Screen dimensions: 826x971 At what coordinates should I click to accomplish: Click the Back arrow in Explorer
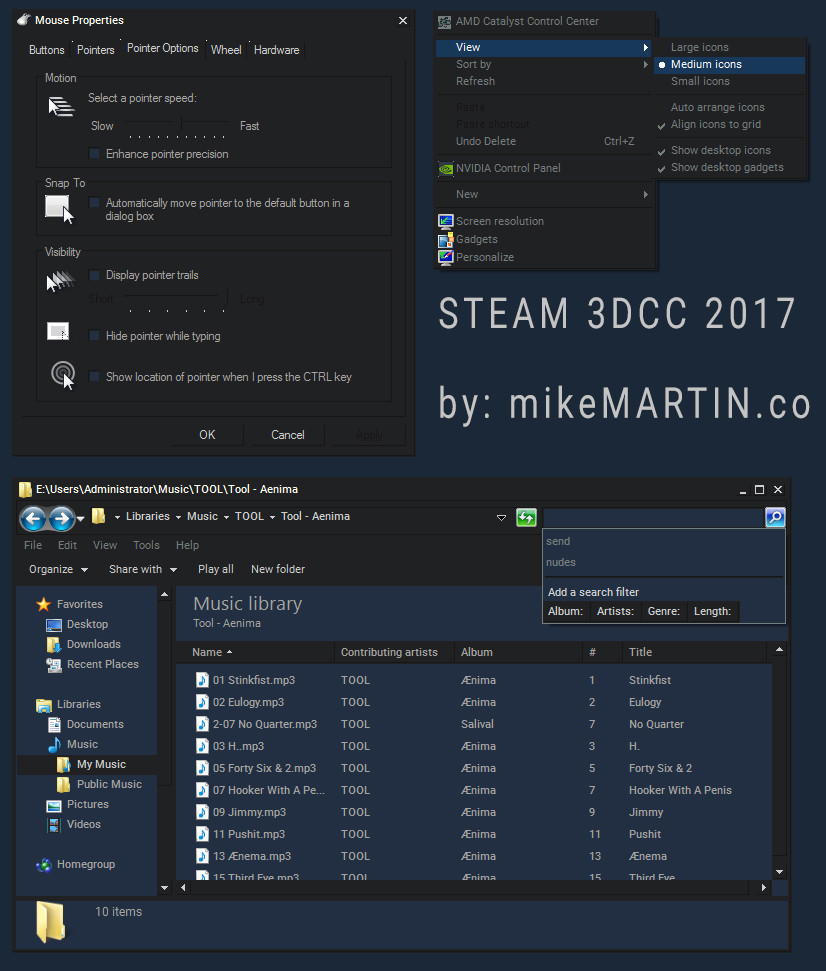tap(33, 518)
